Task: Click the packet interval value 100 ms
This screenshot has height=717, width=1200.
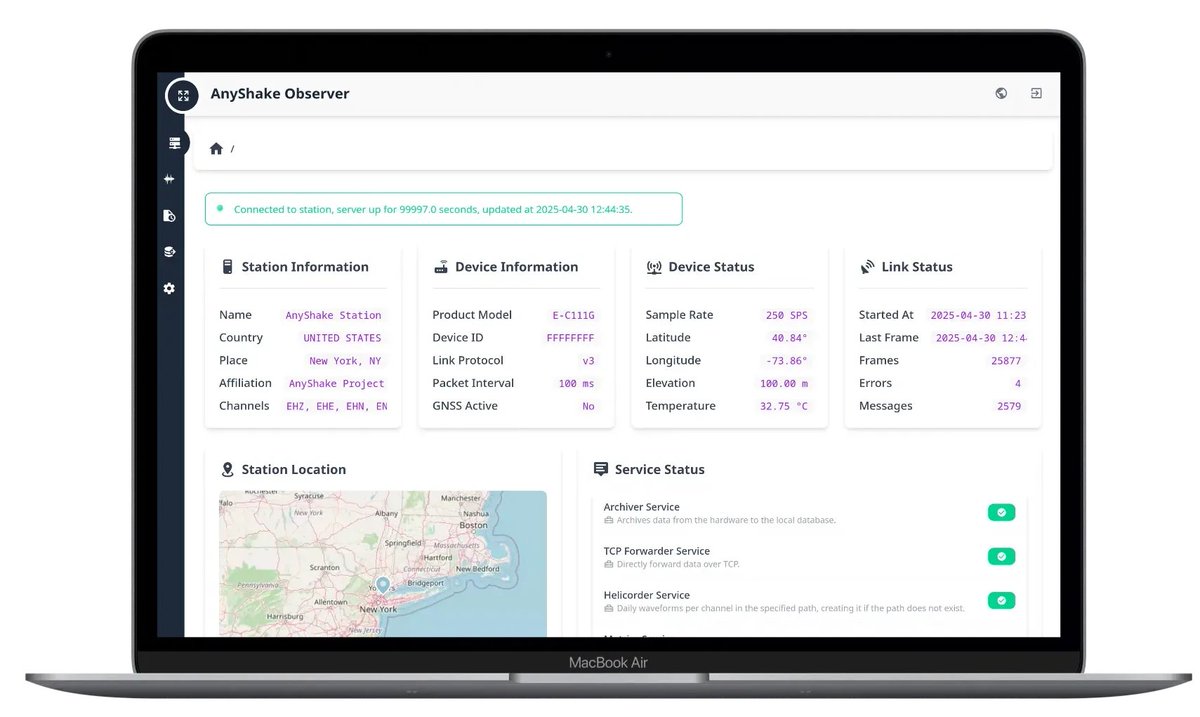Action: [575, 384]
